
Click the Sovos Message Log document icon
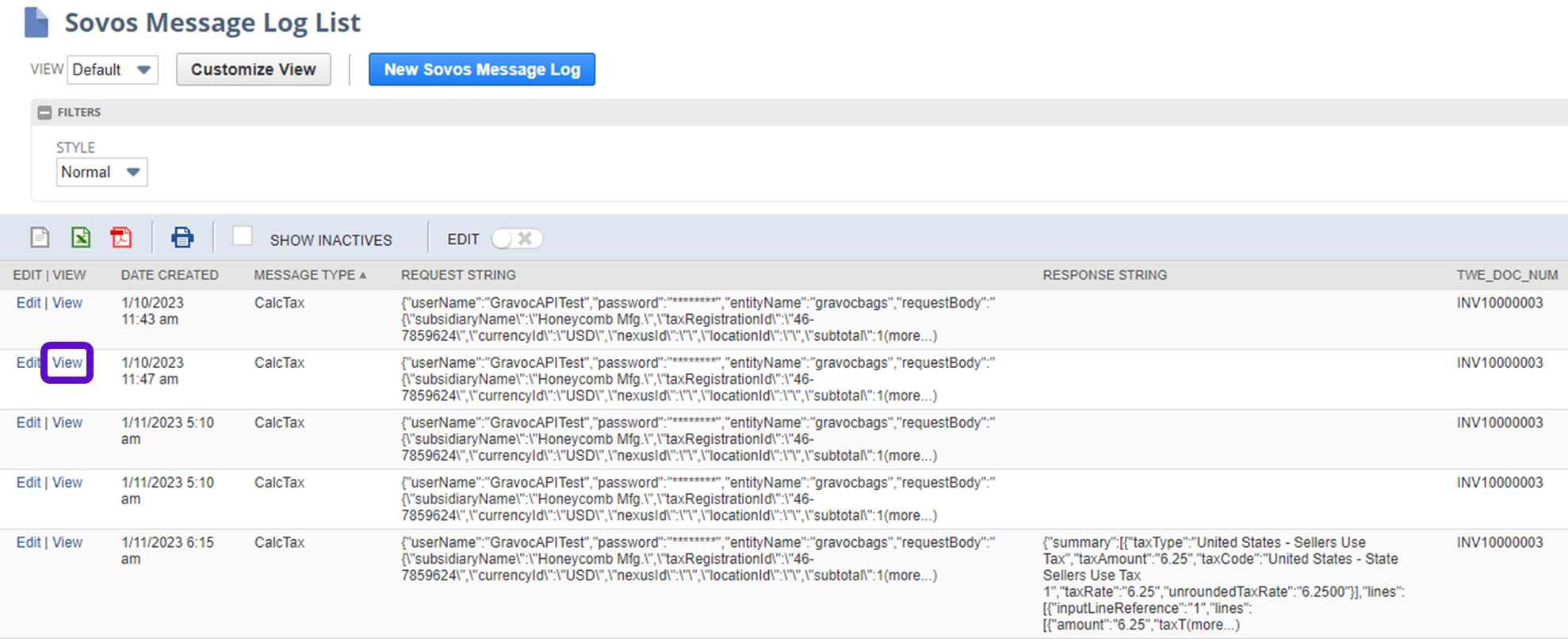coord(36,22)
